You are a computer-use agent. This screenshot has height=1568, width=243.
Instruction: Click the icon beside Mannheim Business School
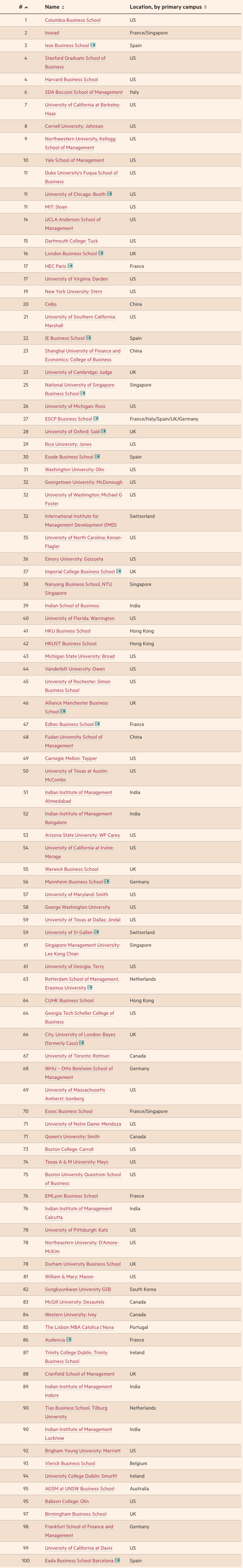[107, 881]
